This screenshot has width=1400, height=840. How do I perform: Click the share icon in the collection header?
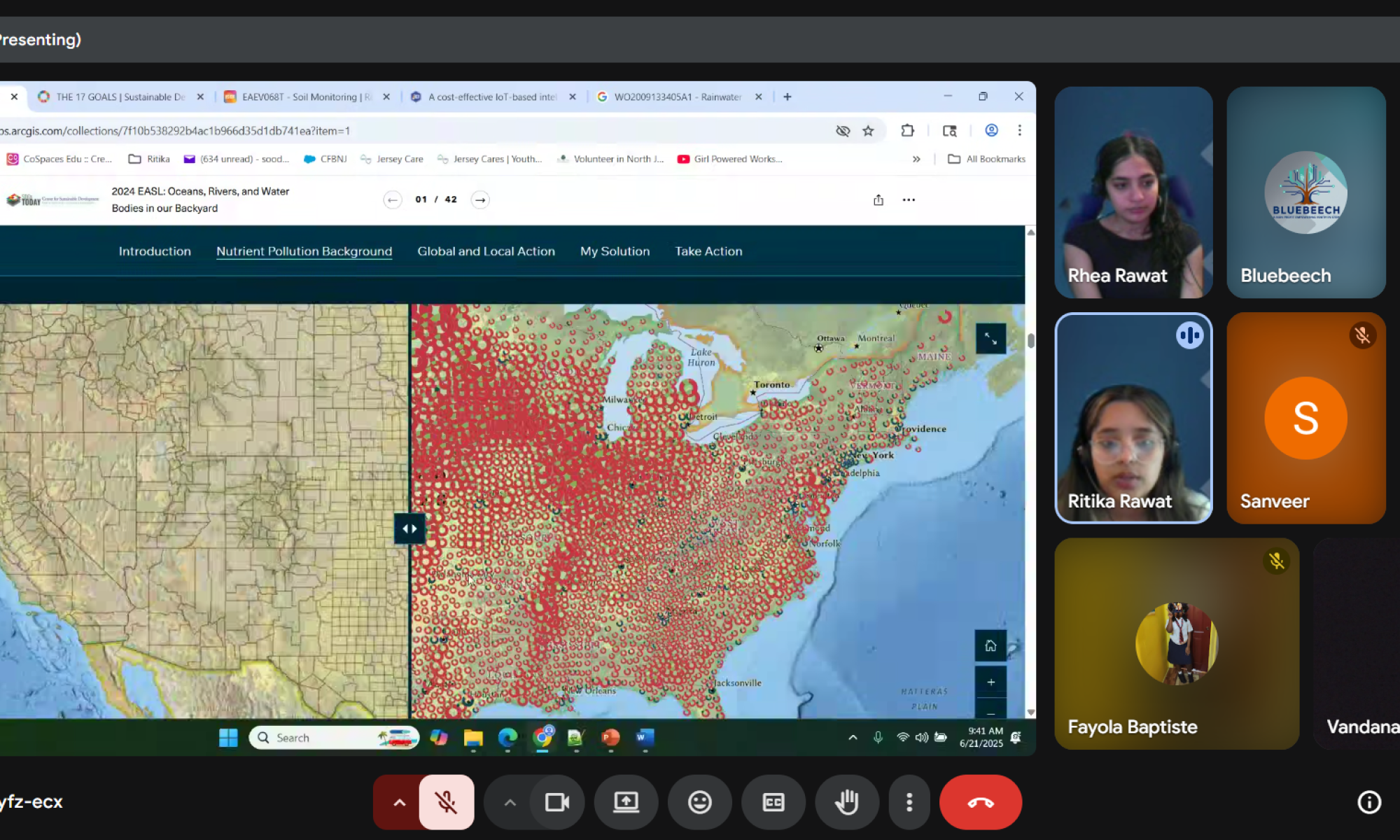[878, 200]
